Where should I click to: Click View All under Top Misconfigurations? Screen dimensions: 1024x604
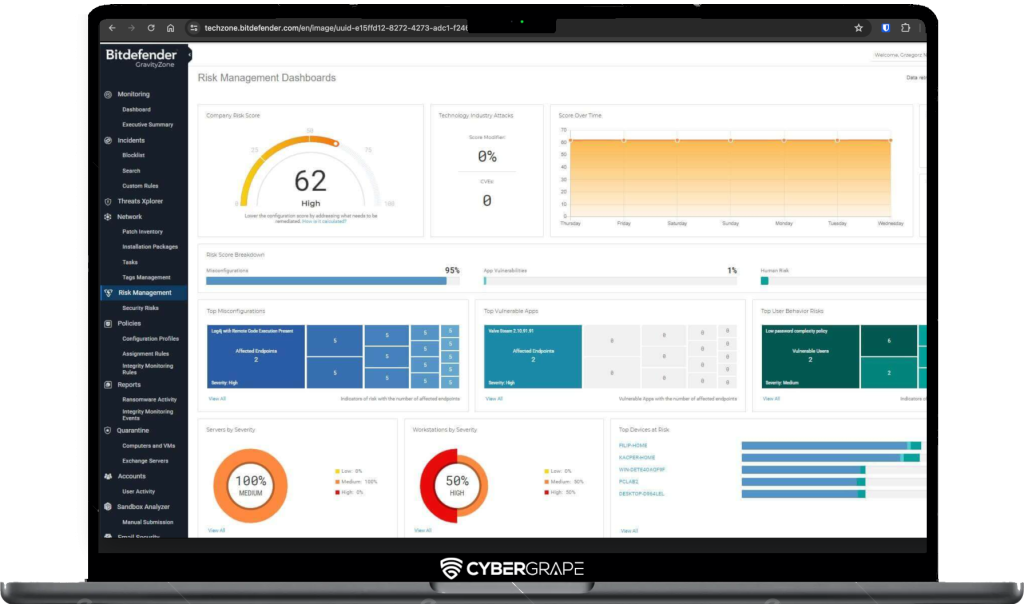click(x=217, y=398)
